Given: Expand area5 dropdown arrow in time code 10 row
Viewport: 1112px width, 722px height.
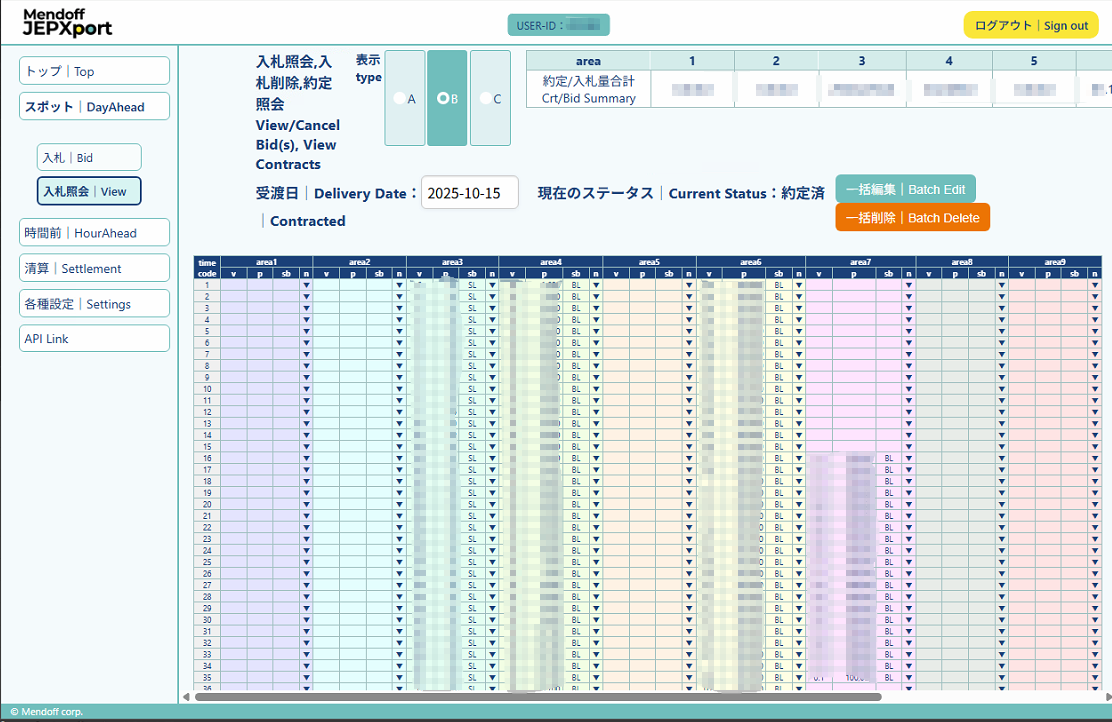Looking at the screenshot, I should 689,389.
